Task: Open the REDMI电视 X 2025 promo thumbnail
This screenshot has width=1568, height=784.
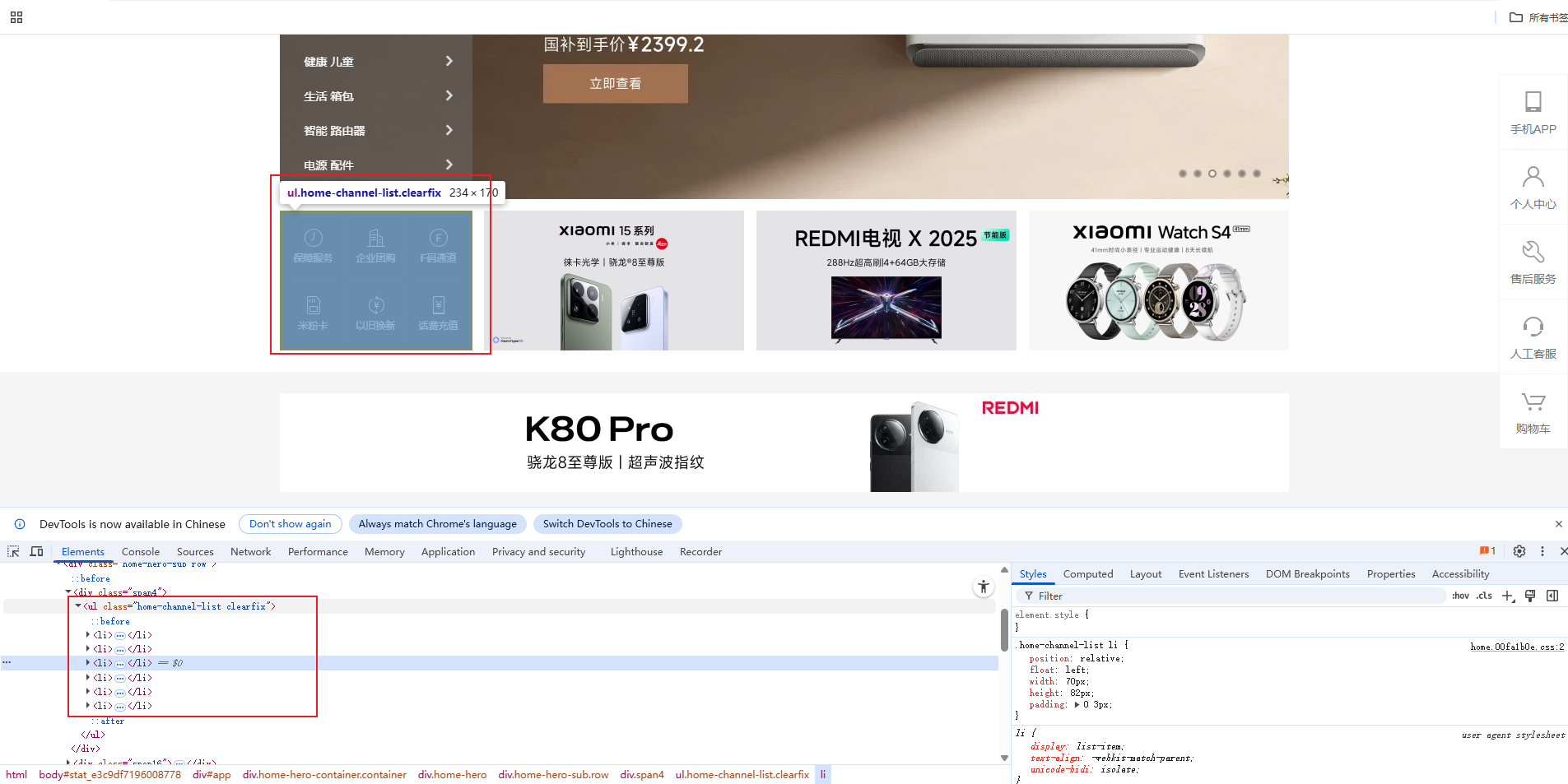Action: pyautogui.click(x=886, y=281)
